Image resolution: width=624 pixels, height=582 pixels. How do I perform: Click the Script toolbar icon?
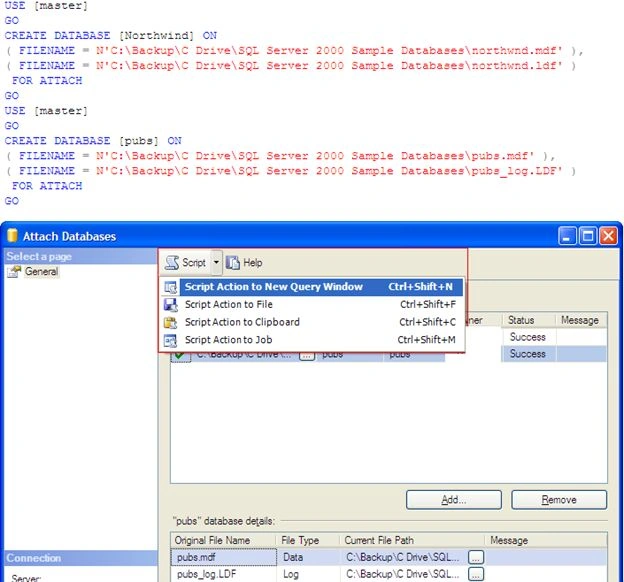click(172, 263)
